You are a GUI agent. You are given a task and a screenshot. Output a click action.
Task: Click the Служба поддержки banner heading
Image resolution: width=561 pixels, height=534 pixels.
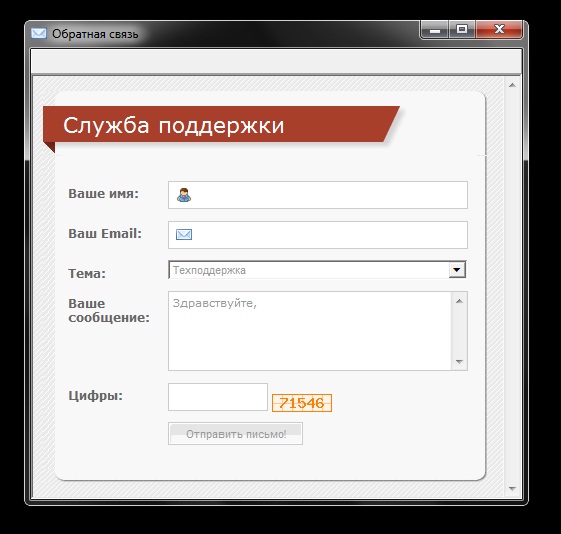174,126
